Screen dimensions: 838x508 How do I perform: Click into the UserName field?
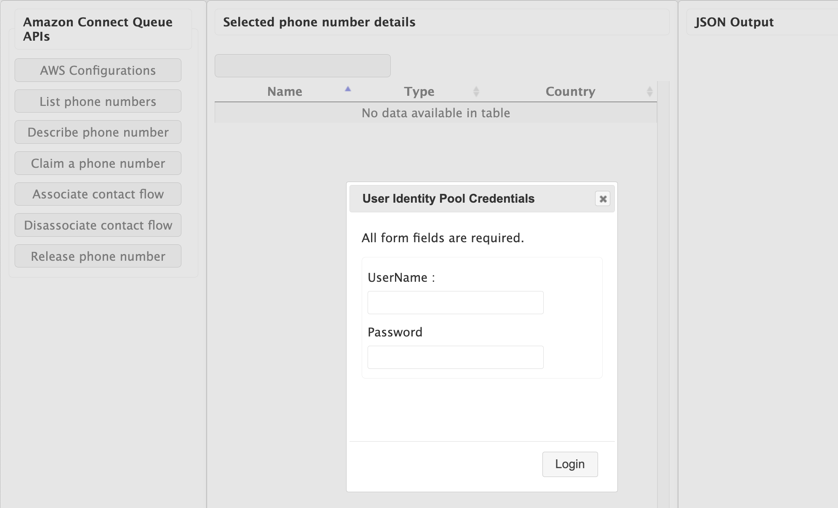pos(455,302)
